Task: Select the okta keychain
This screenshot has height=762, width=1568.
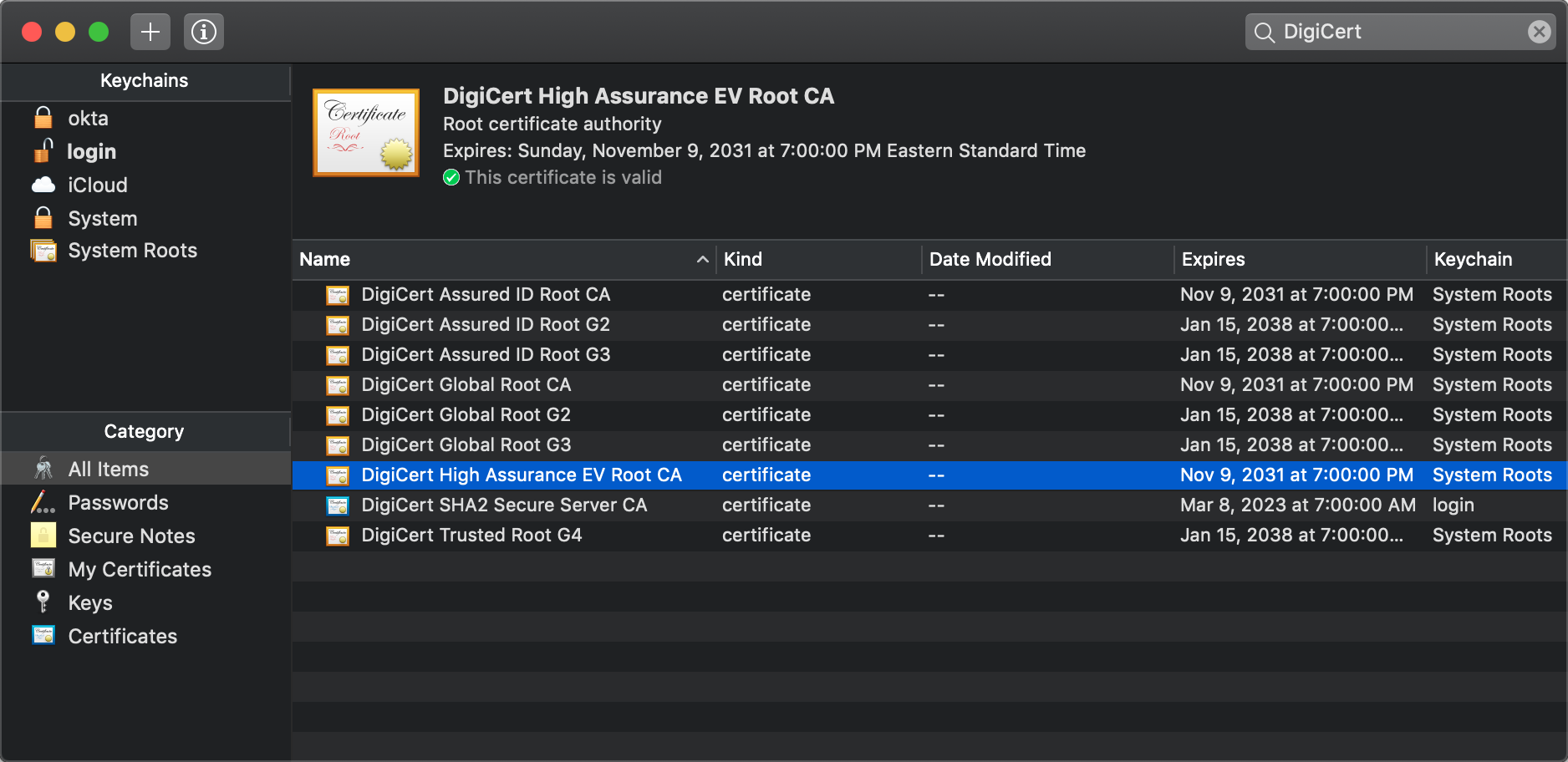Action: 89,119
